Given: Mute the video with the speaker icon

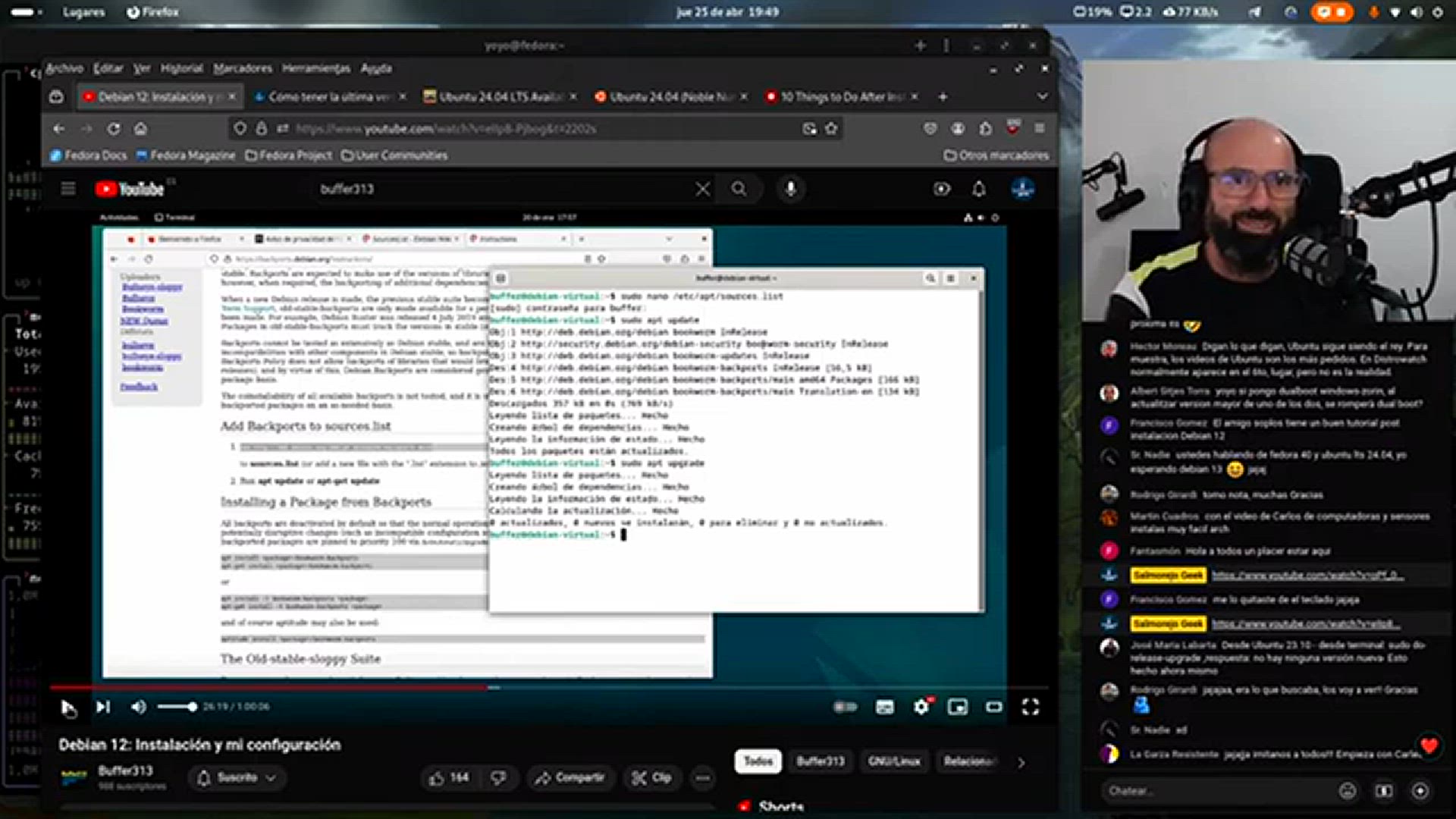Looking at the screenshot, I should 138,707.
